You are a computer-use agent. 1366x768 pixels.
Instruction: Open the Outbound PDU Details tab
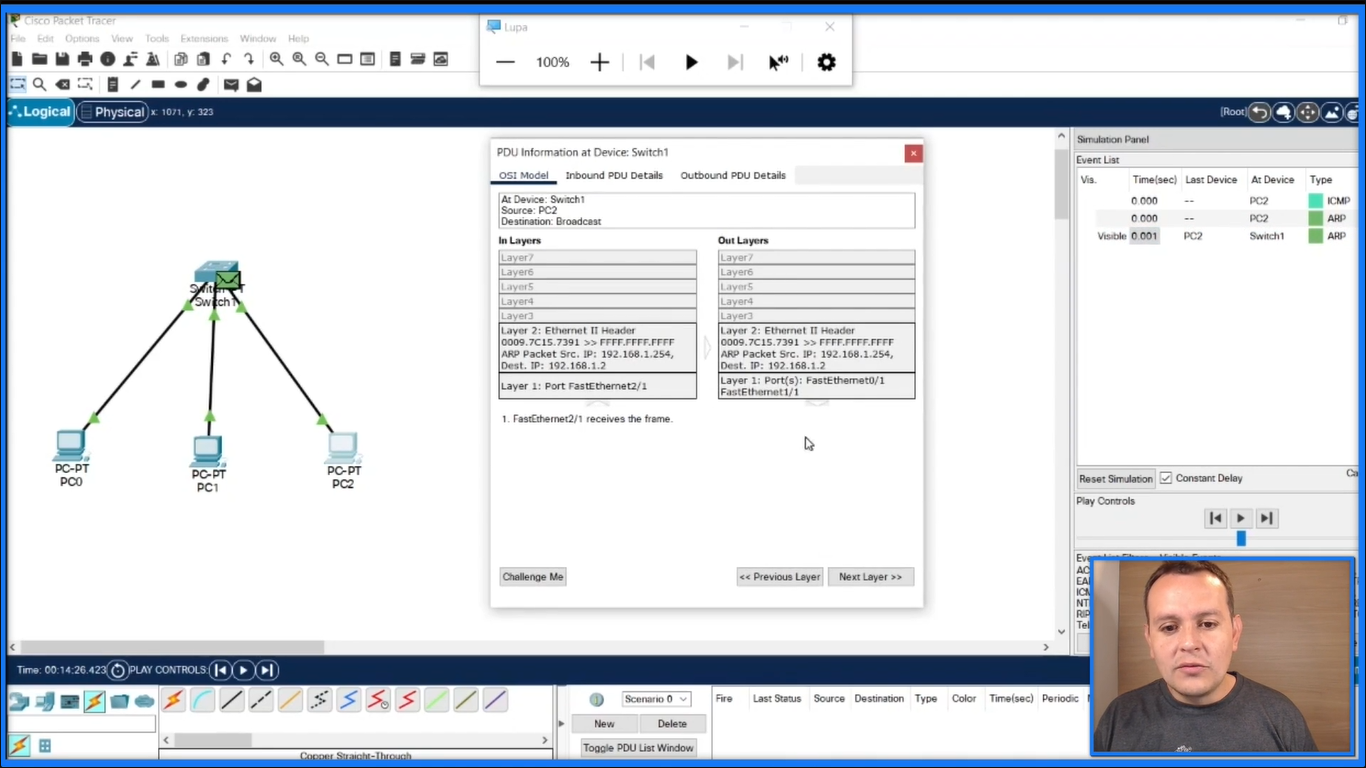pos(733,175)
